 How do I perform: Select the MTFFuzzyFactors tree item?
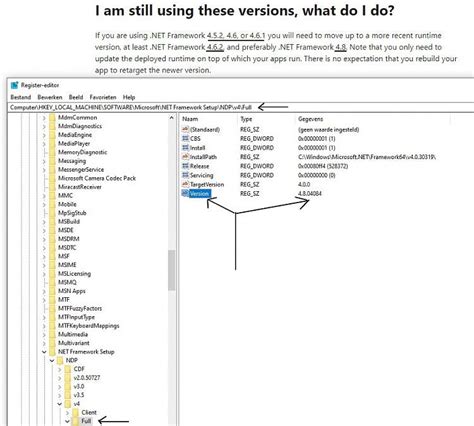[x=80, y=308]
